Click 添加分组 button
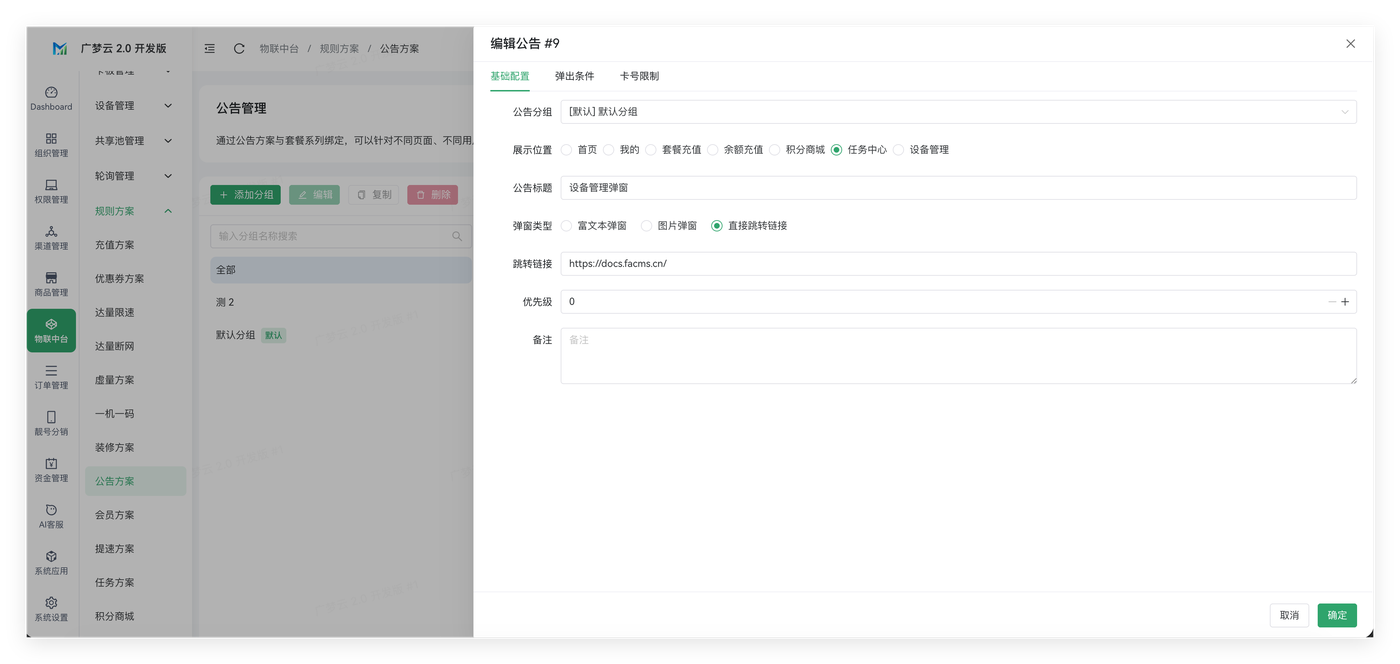 (245, 195)
